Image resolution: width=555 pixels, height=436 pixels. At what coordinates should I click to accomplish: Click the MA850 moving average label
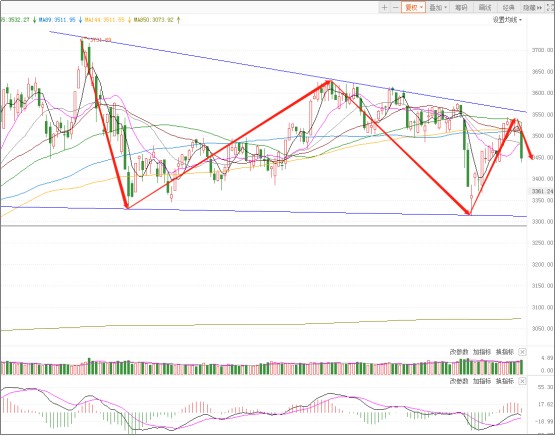153,20
